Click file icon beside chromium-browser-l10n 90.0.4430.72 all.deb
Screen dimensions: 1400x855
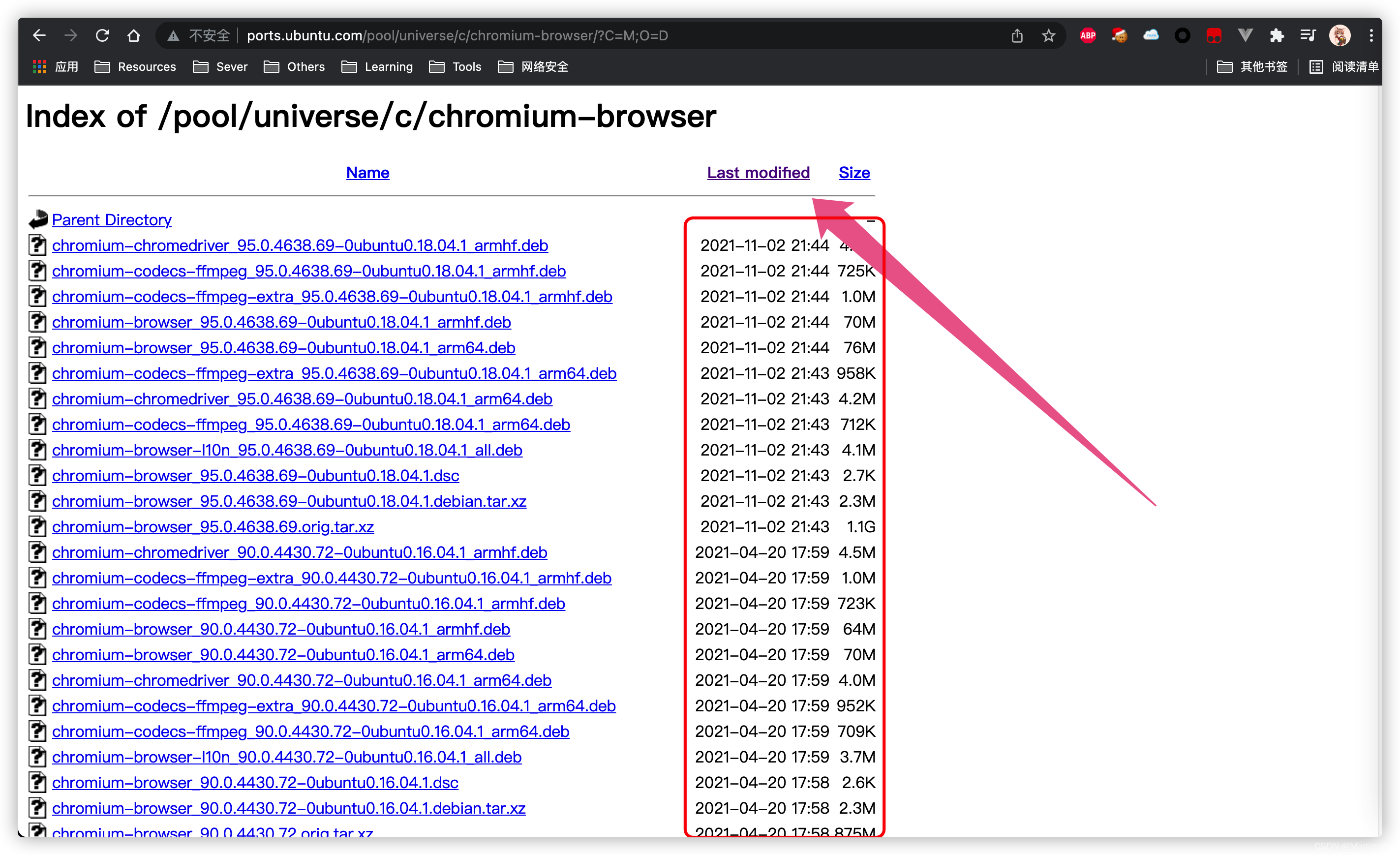(37, 756)
